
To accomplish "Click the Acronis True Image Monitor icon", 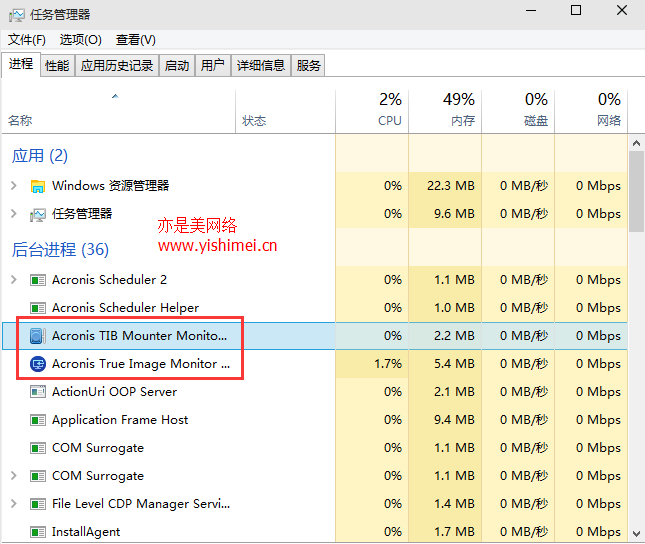I will pyautogui.click(x=38, y=364).
